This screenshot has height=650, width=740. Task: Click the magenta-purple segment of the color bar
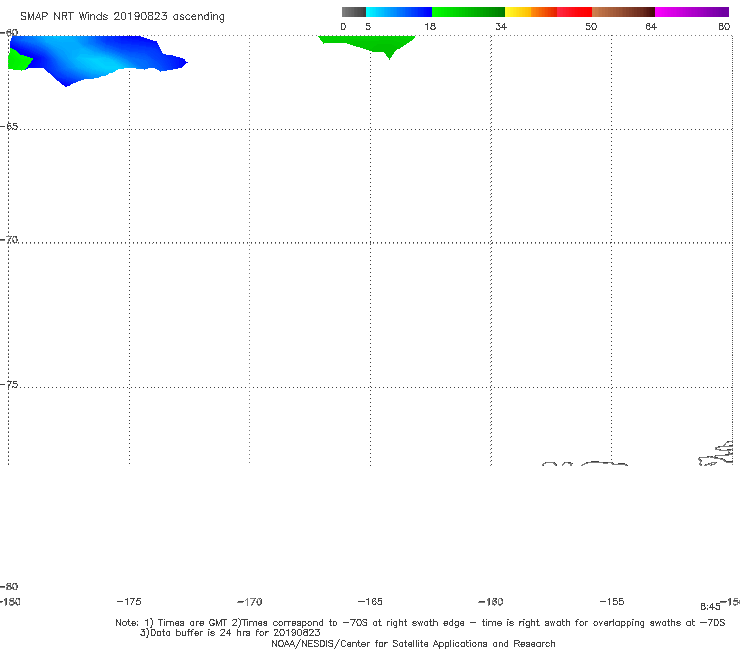tap(692, 12)
